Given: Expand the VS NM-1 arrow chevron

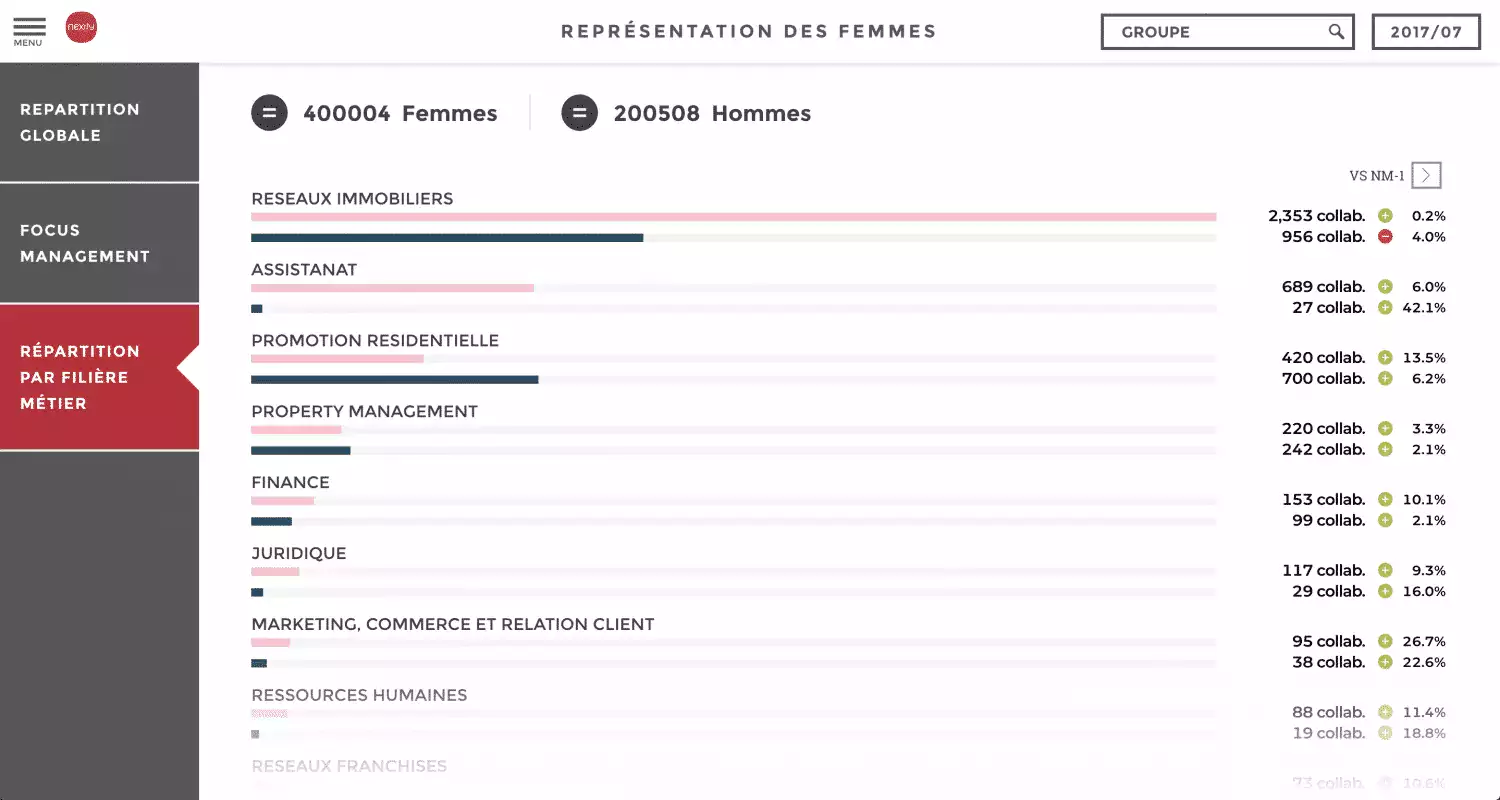Looking at the screenshot, I should pos(1426,176).
